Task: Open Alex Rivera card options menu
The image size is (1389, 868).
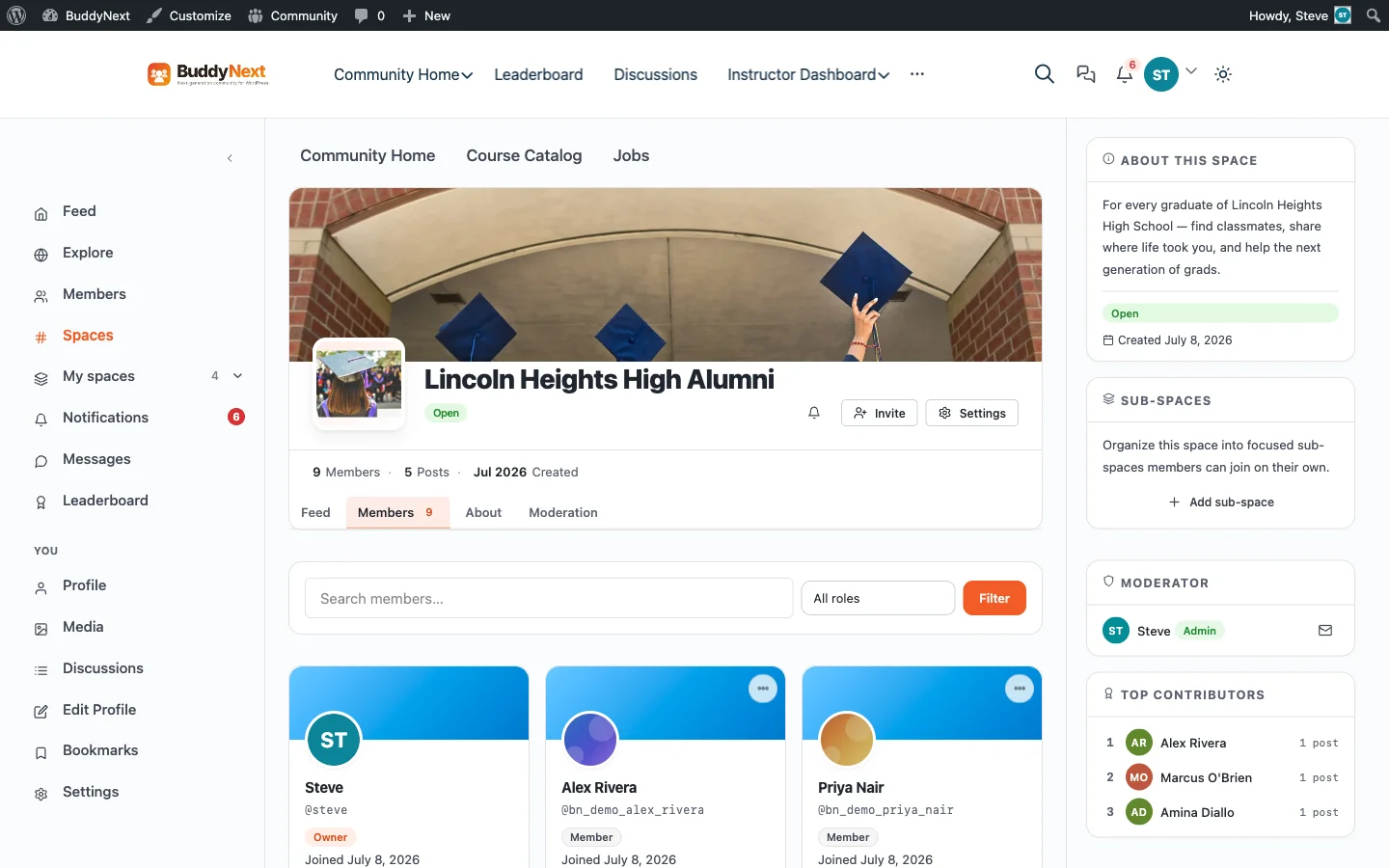Action: 763,689
